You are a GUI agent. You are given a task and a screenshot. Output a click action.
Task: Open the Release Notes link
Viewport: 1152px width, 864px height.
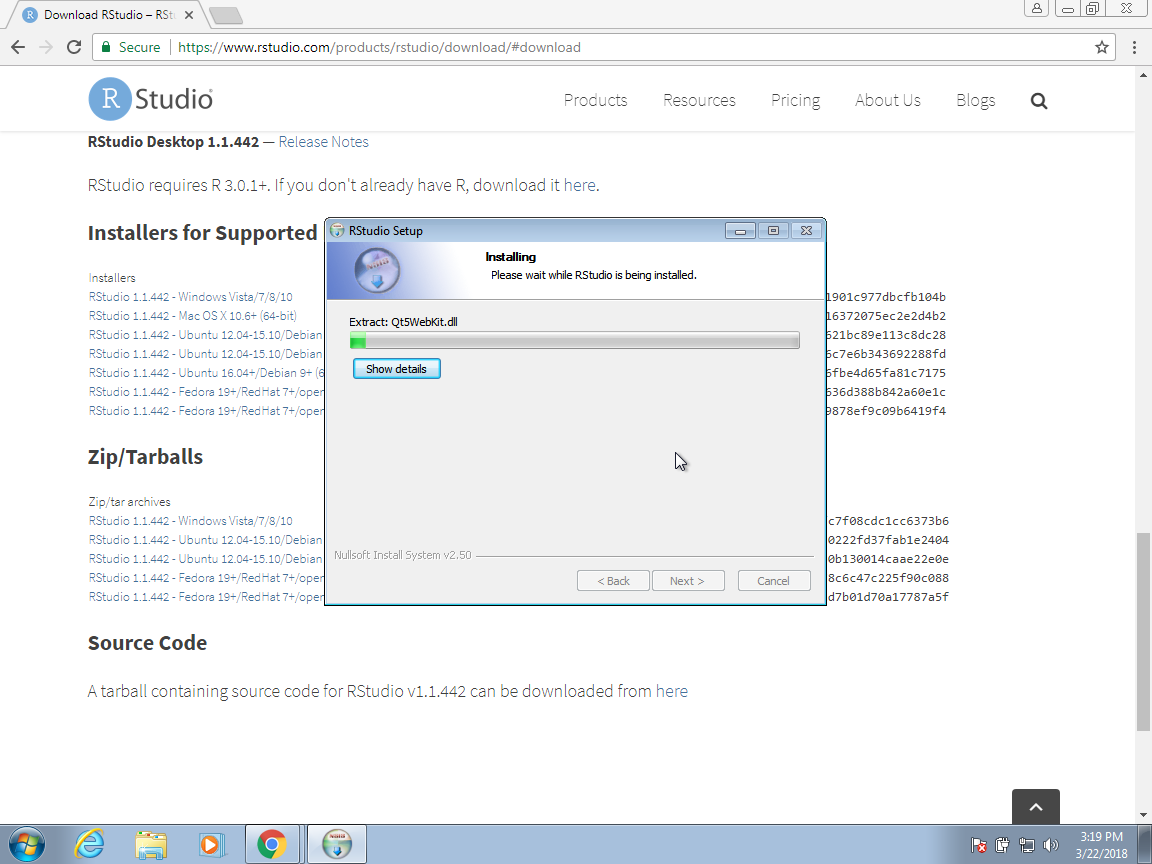coord(323,142)
